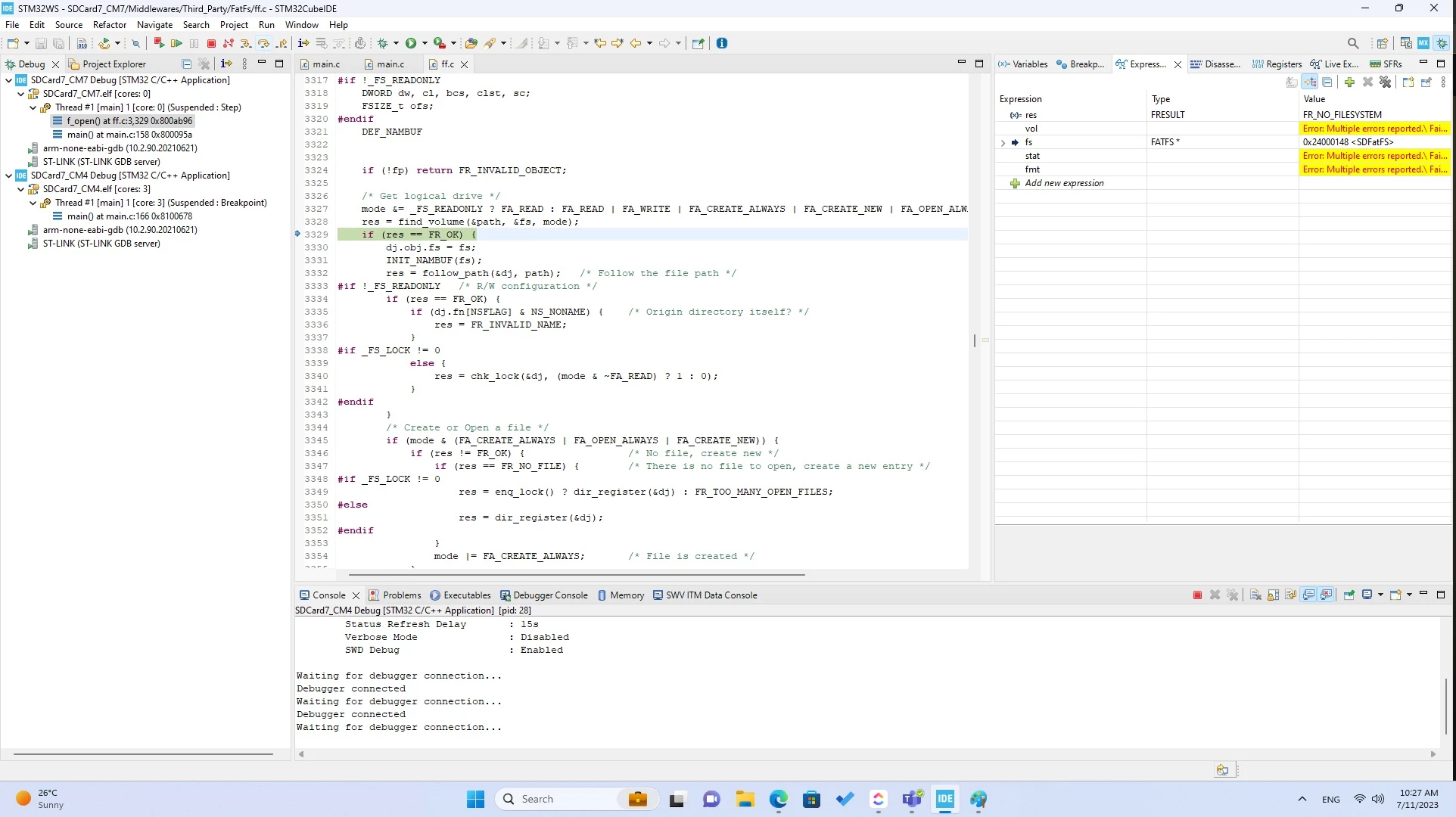Screen dimensions: 1456x817
Task: Click the Windows Start button on taskbar
Action: 475,799
